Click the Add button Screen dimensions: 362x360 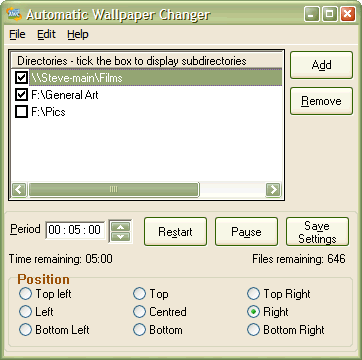coord(321,65)
